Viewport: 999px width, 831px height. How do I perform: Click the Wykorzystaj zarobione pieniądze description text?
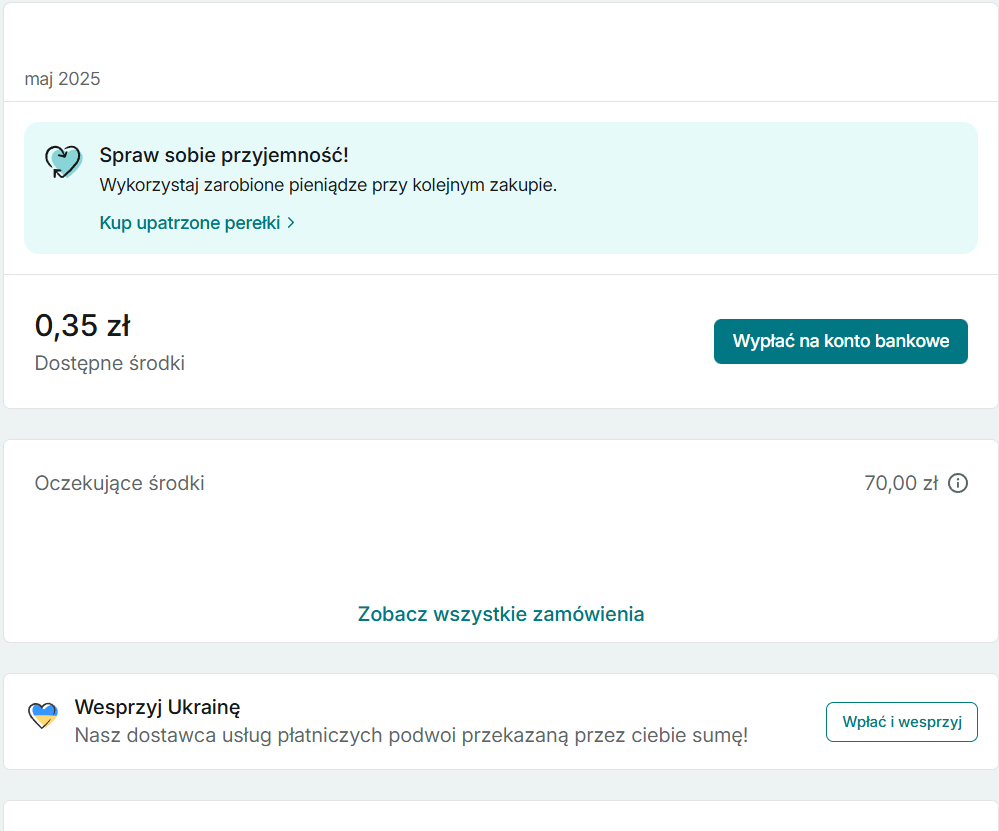click(328, 185)
